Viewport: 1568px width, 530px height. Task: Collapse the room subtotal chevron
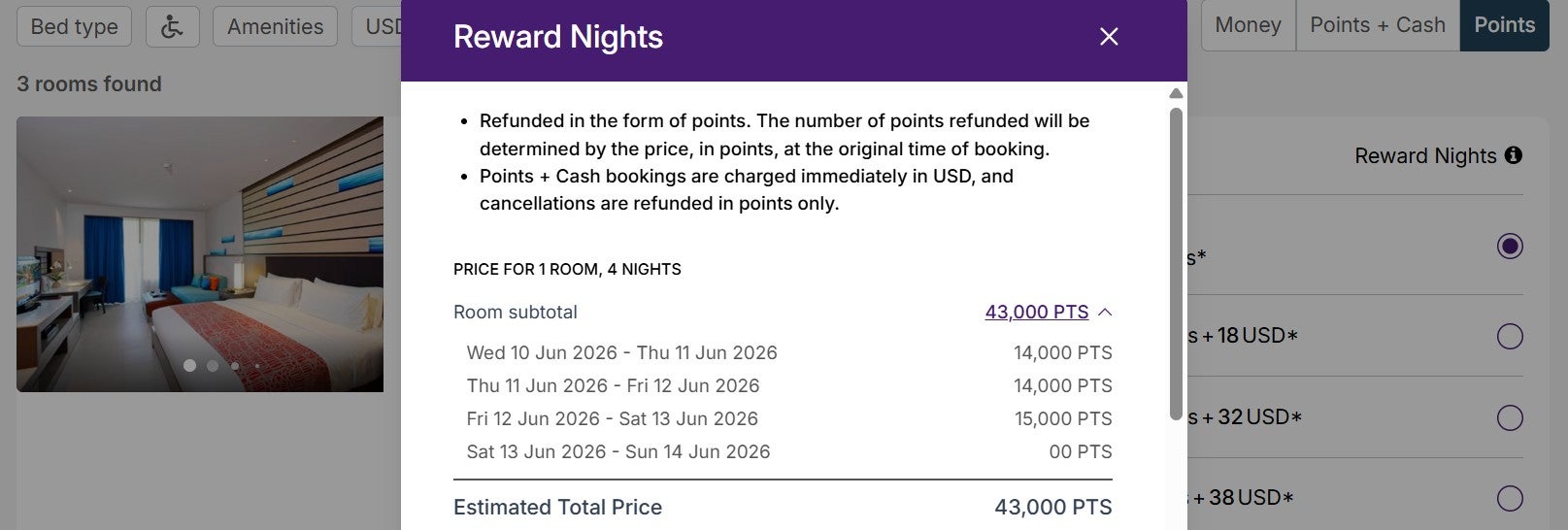1105,313
